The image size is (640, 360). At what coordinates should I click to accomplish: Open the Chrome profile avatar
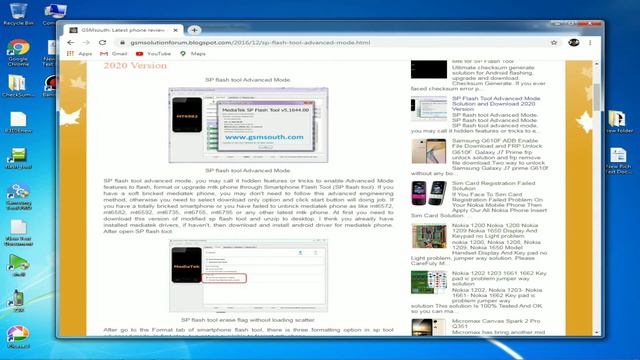tap(573, 42)
